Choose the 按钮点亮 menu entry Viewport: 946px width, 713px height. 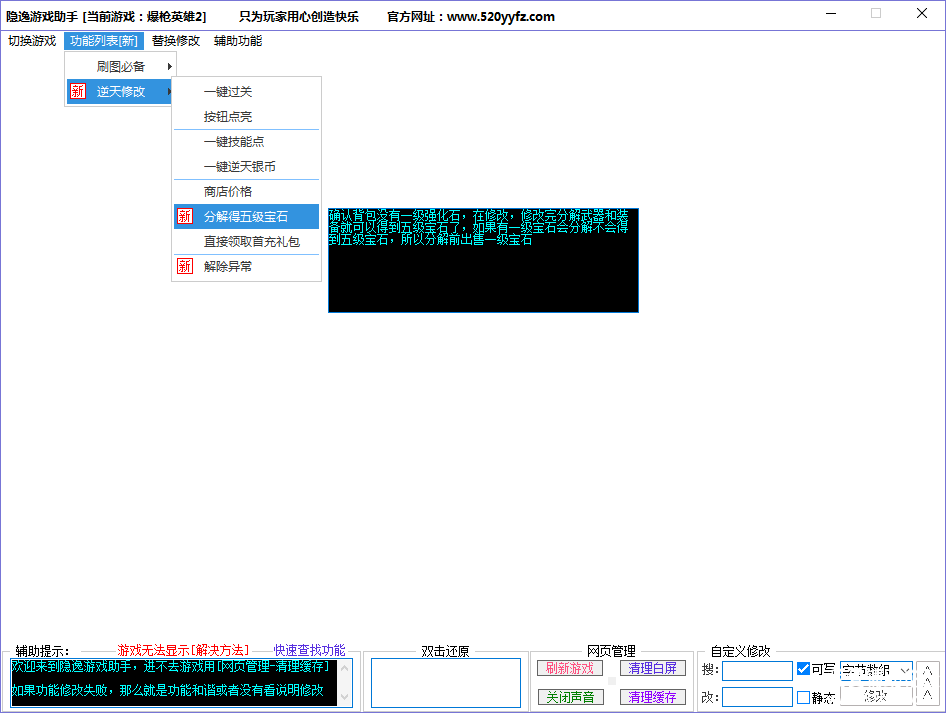click(x=228, y=117)
